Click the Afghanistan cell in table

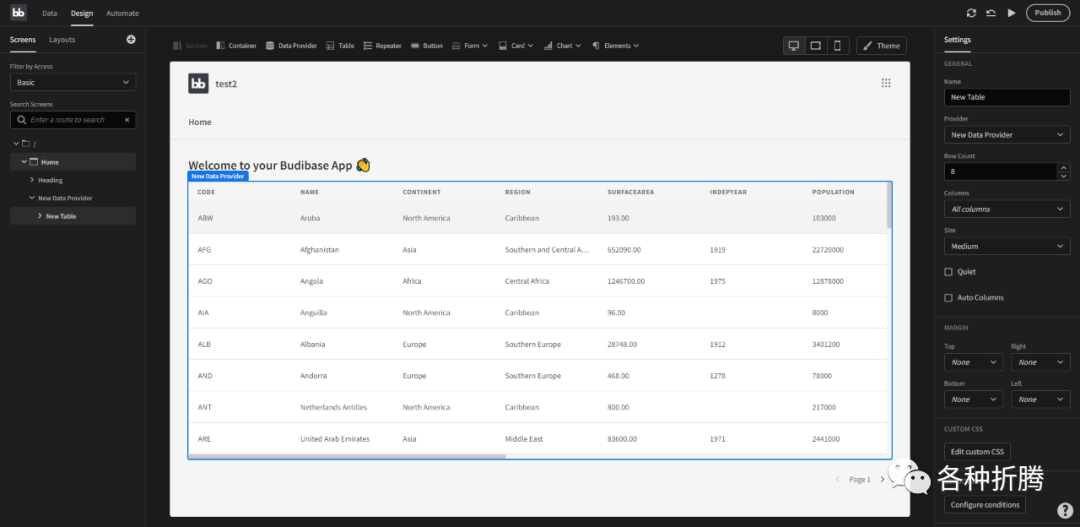[320, 250]
